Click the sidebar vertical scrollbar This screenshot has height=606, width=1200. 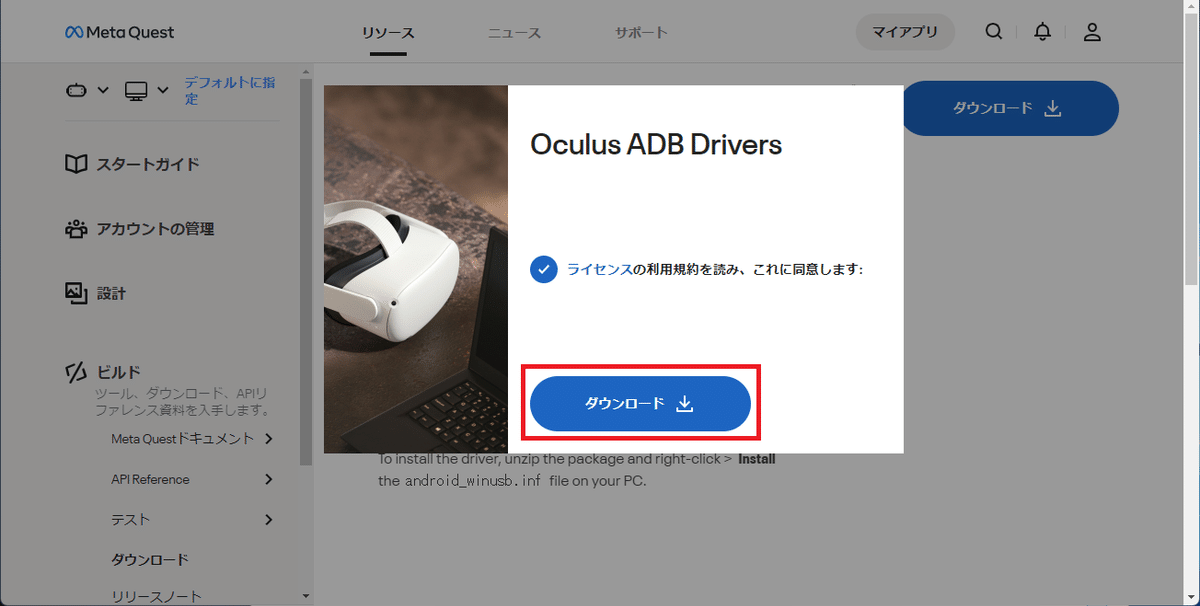(x=306, y=270)
